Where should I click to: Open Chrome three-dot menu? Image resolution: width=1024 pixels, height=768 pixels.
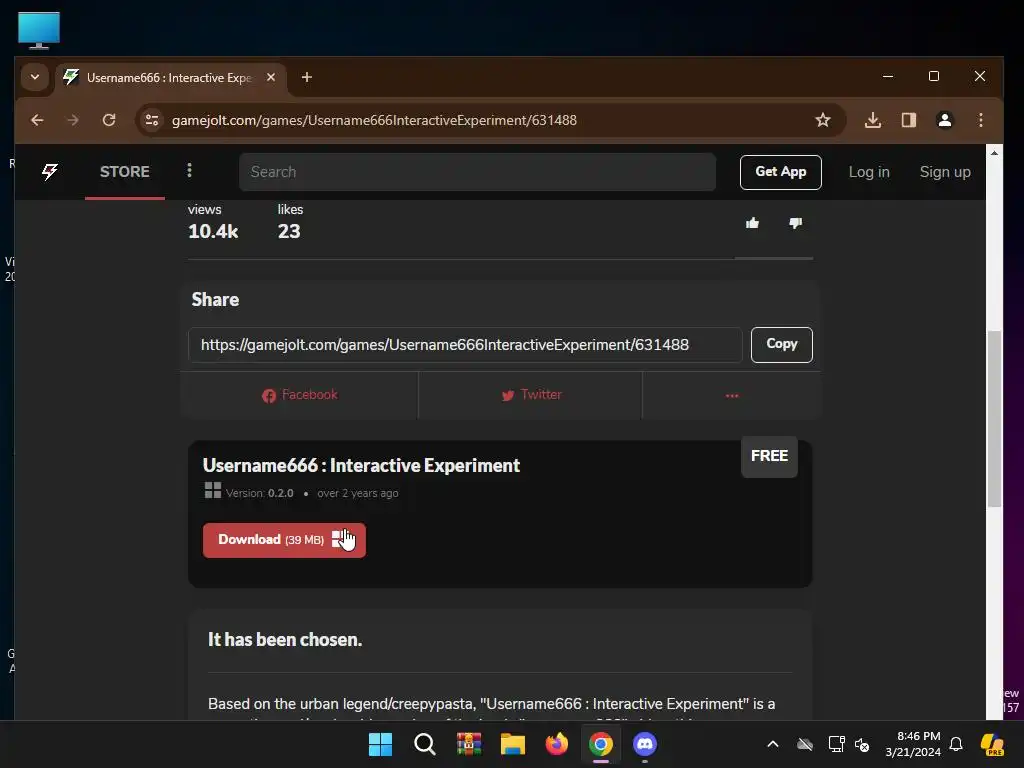pos(980,120)
